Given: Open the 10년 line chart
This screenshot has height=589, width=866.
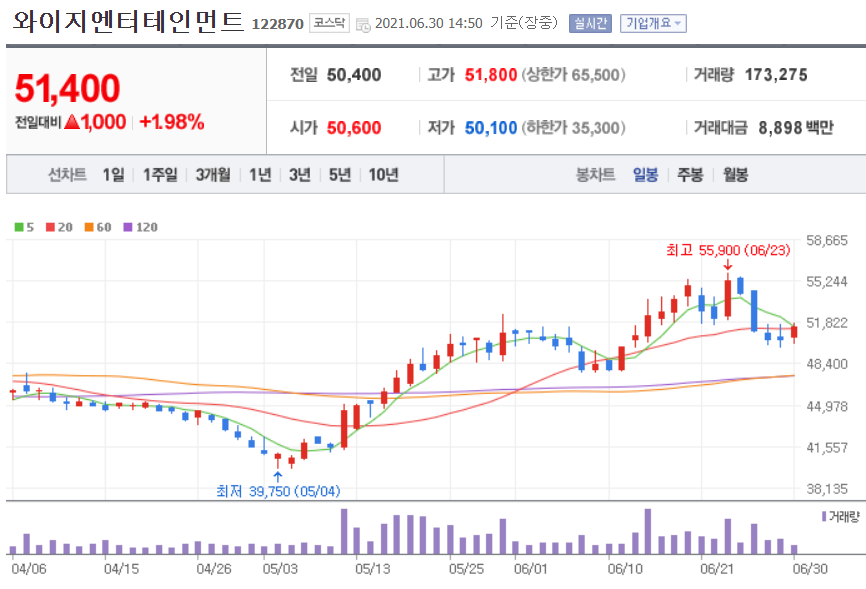Looking at the screenshot, I should coord(384,175).
